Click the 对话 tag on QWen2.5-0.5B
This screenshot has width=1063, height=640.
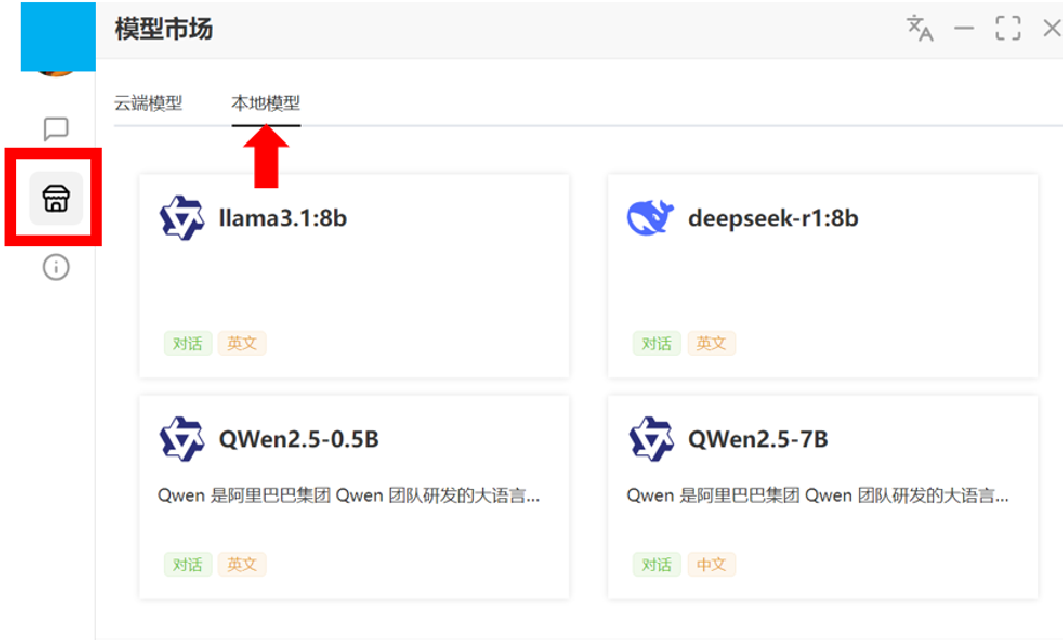click(188, 564)
